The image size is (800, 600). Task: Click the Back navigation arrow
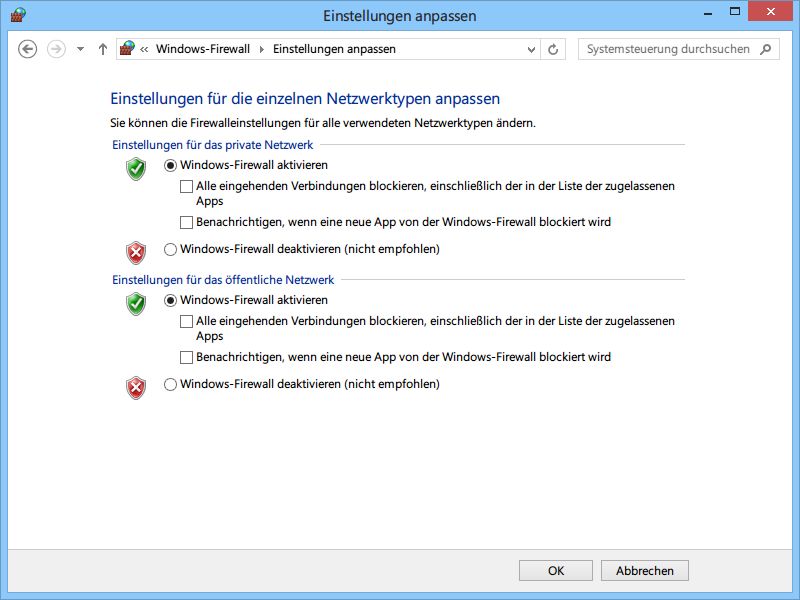tap(28, 49)
